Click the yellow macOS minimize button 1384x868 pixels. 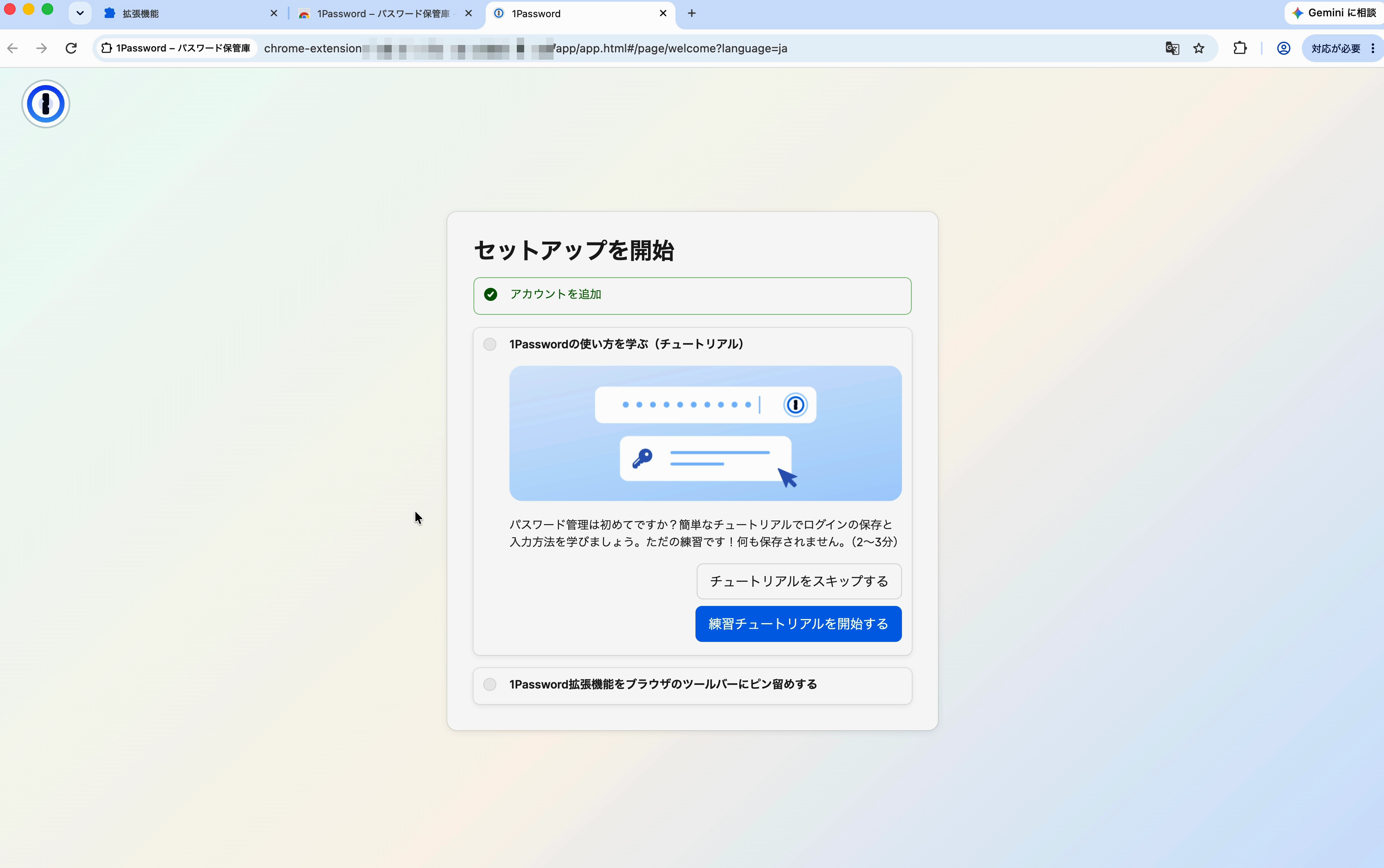[29, 9]
